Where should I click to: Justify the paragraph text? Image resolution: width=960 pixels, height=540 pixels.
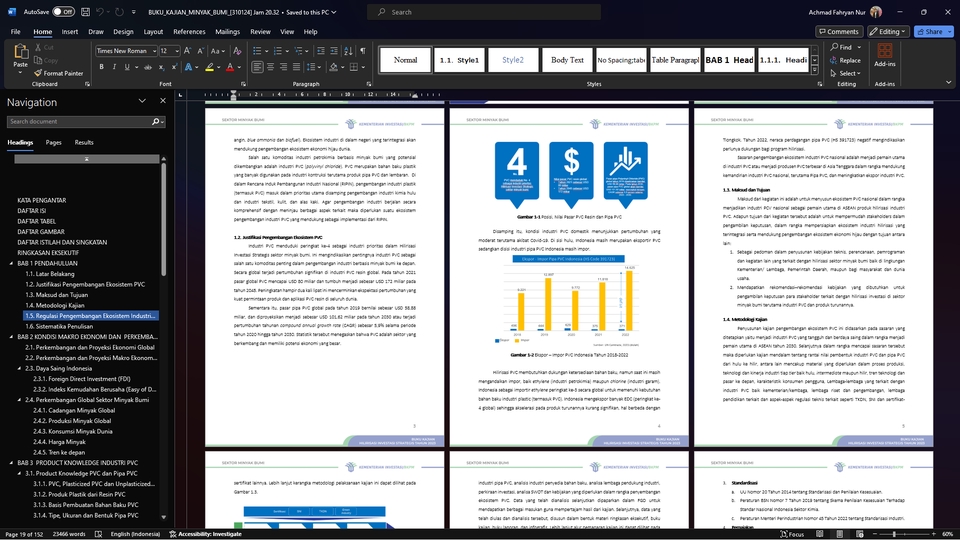point(296,67)
